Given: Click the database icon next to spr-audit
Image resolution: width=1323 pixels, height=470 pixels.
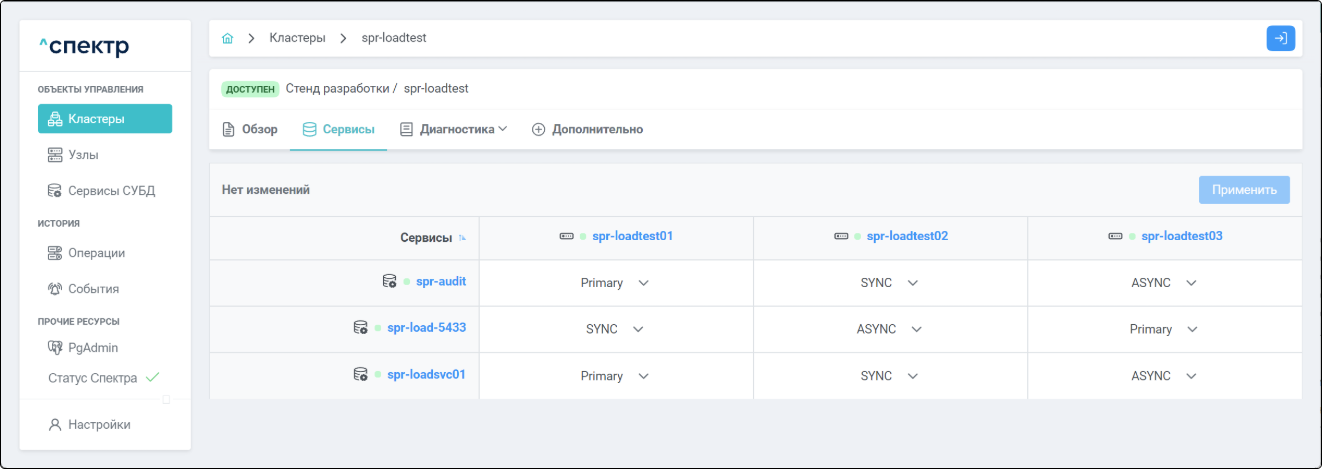Looking at the screenshot, I should click(389, 282).
